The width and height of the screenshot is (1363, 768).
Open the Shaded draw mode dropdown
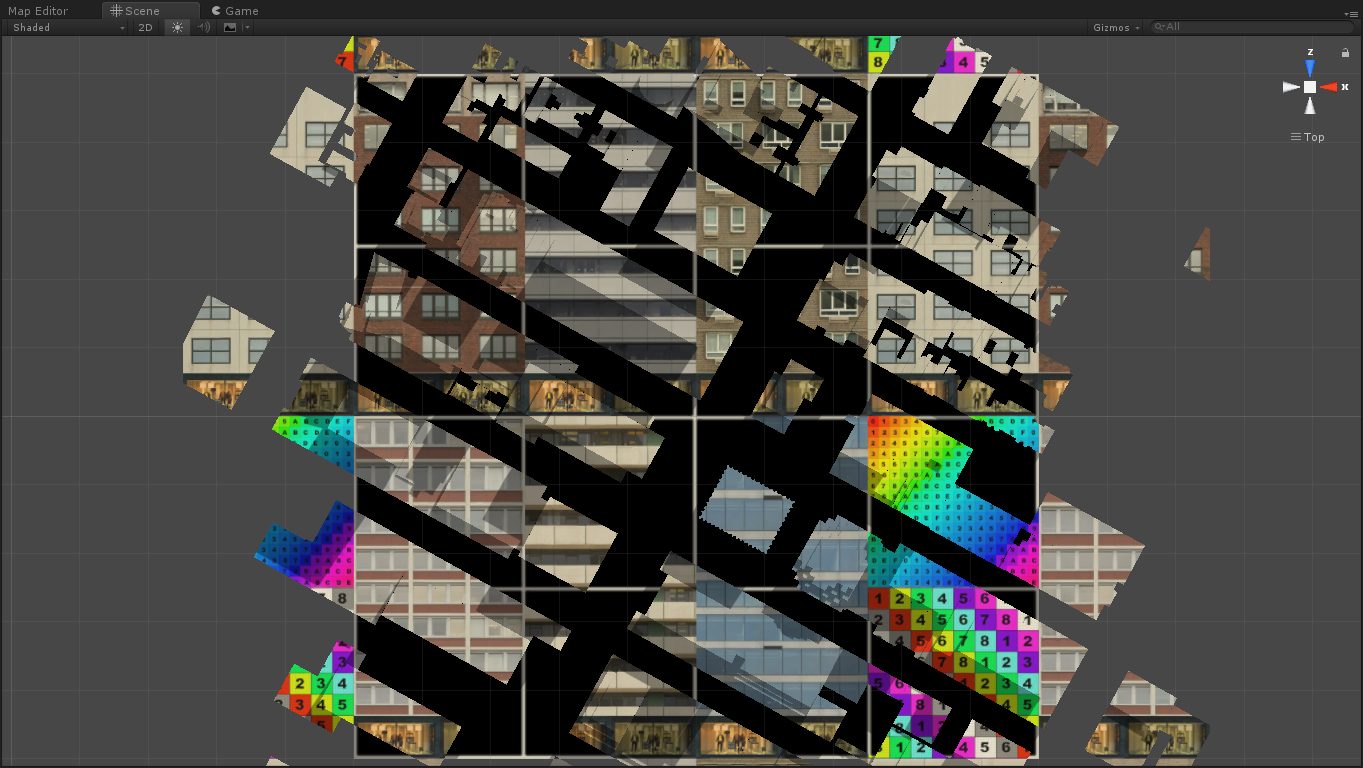coord(63,27)
